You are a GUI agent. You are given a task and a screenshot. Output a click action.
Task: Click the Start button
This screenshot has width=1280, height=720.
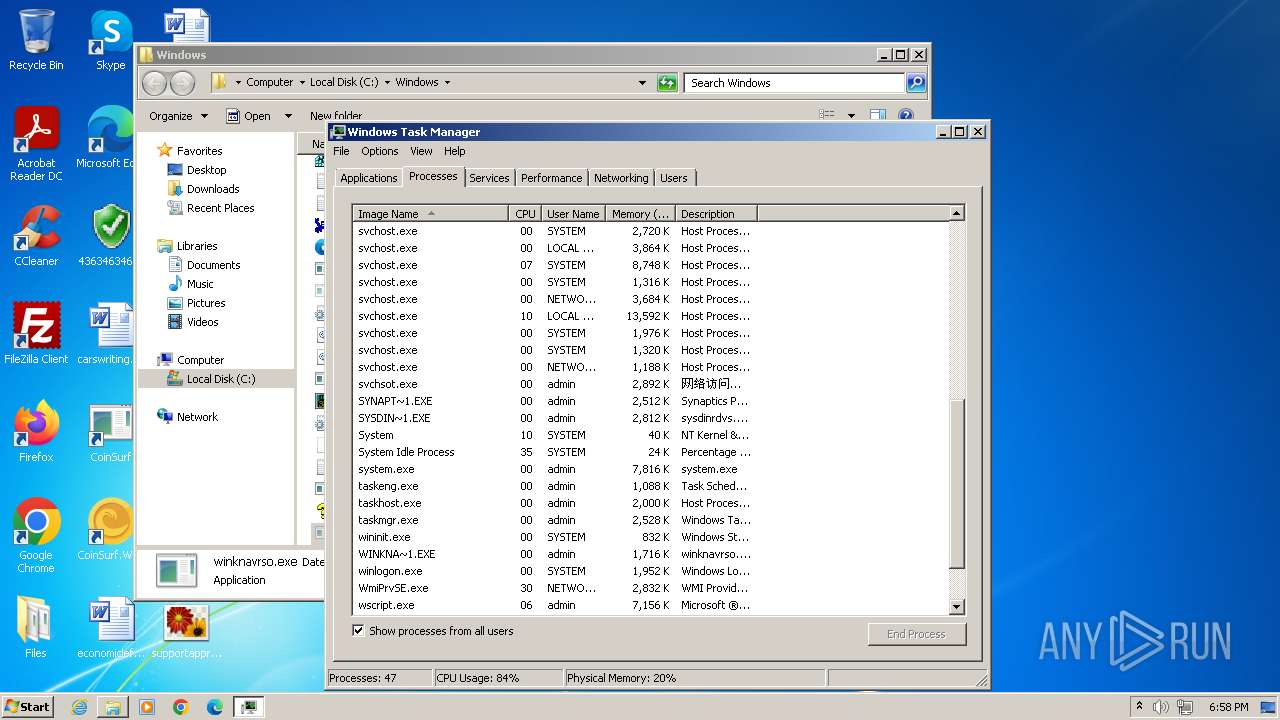click(28, 707)
